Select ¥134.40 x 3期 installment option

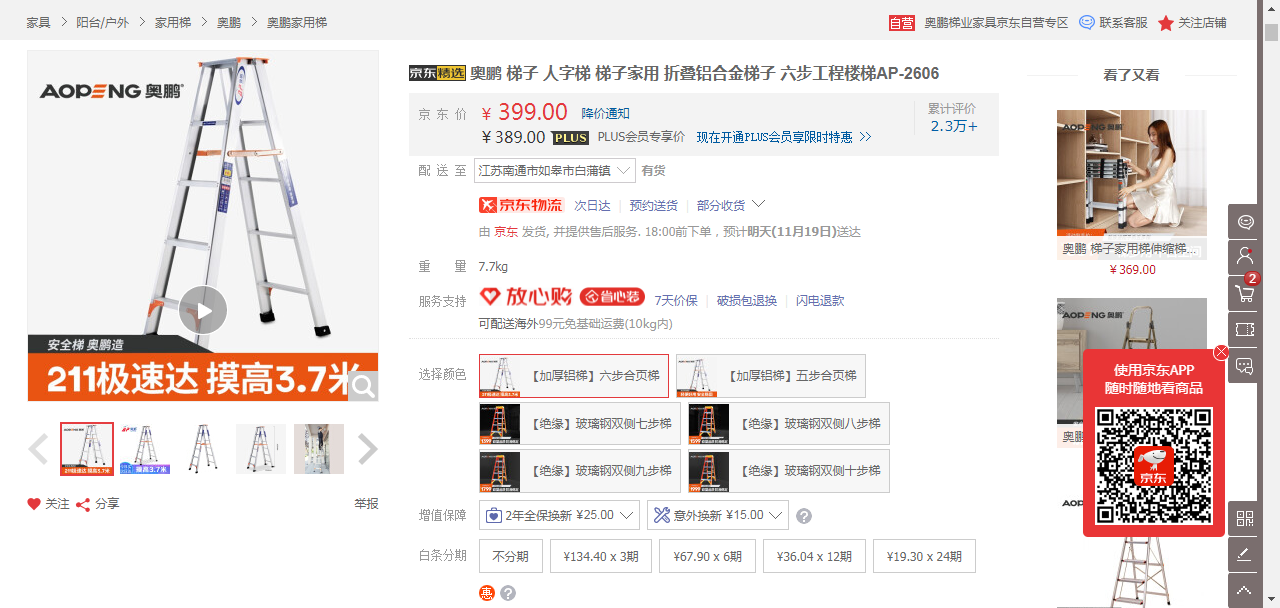[601, 556]
